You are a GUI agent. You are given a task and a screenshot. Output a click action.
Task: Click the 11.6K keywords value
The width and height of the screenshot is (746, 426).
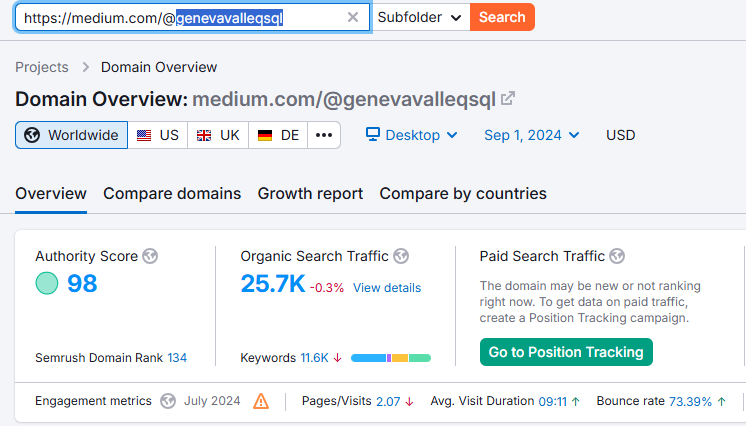click(314, 358)
